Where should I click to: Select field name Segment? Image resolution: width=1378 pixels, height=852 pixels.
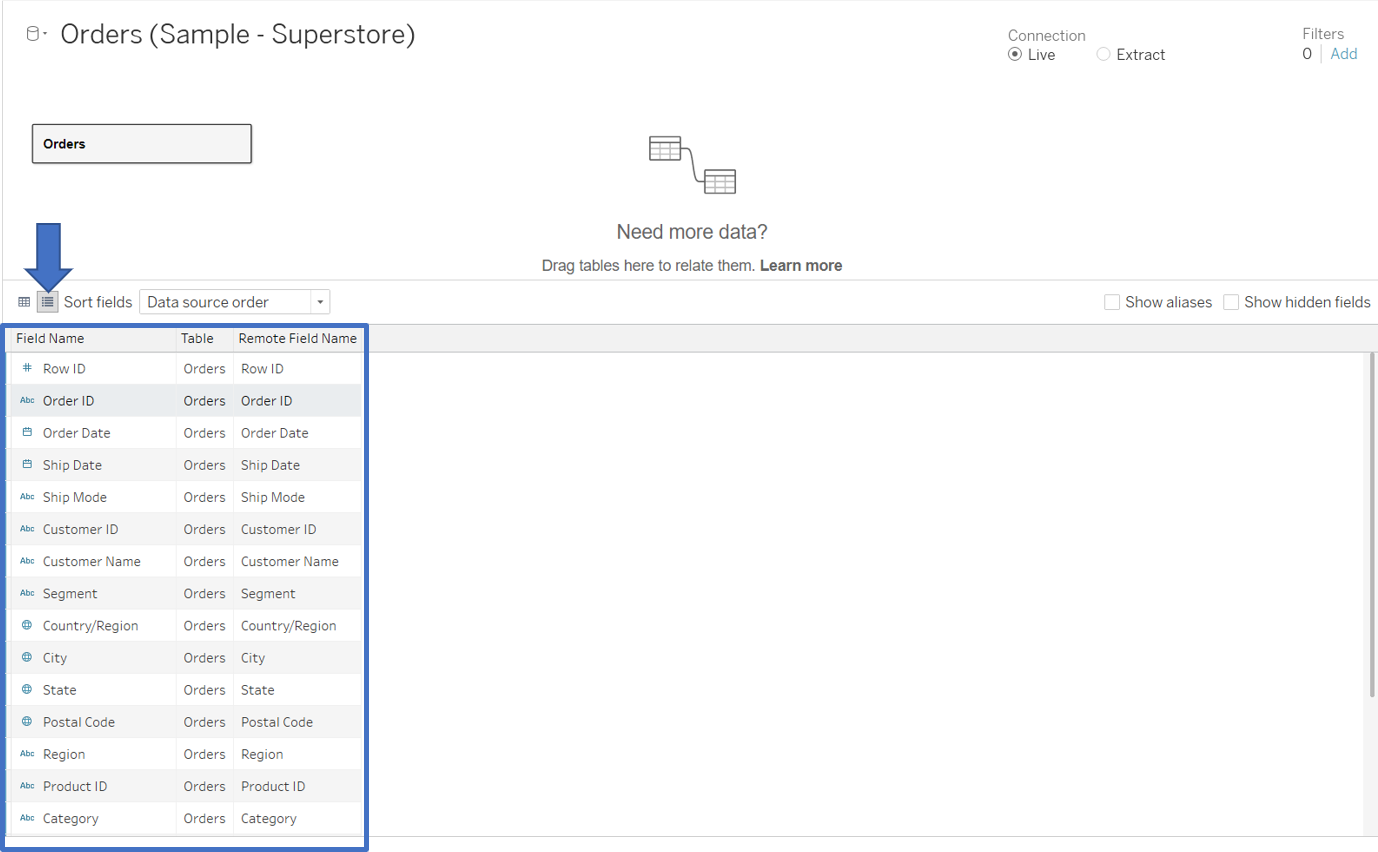tap(70, 593)
